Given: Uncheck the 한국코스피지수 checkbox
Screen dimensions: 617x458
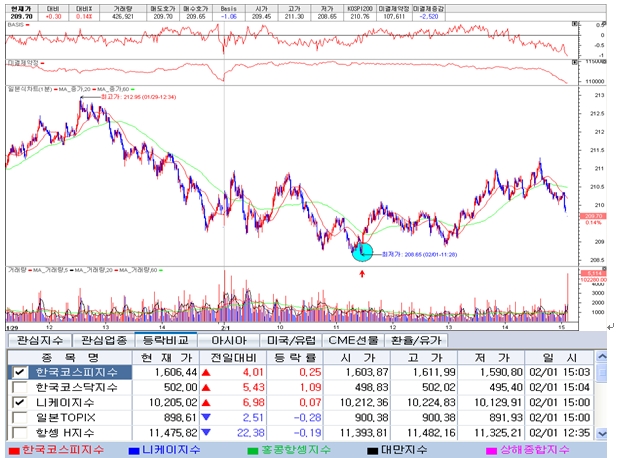Looking at the screenshot, I should pos(18,372).
